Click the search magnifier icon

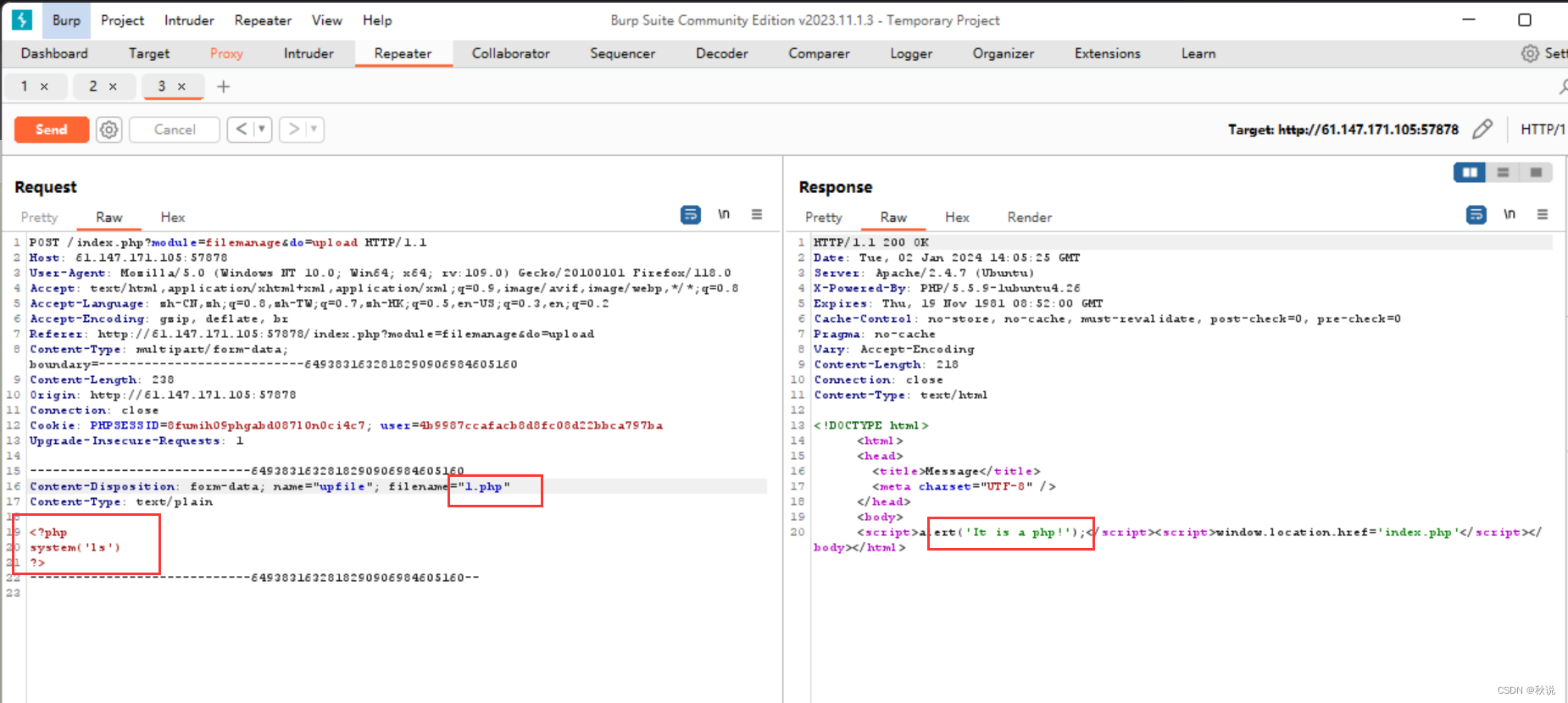1563,86
